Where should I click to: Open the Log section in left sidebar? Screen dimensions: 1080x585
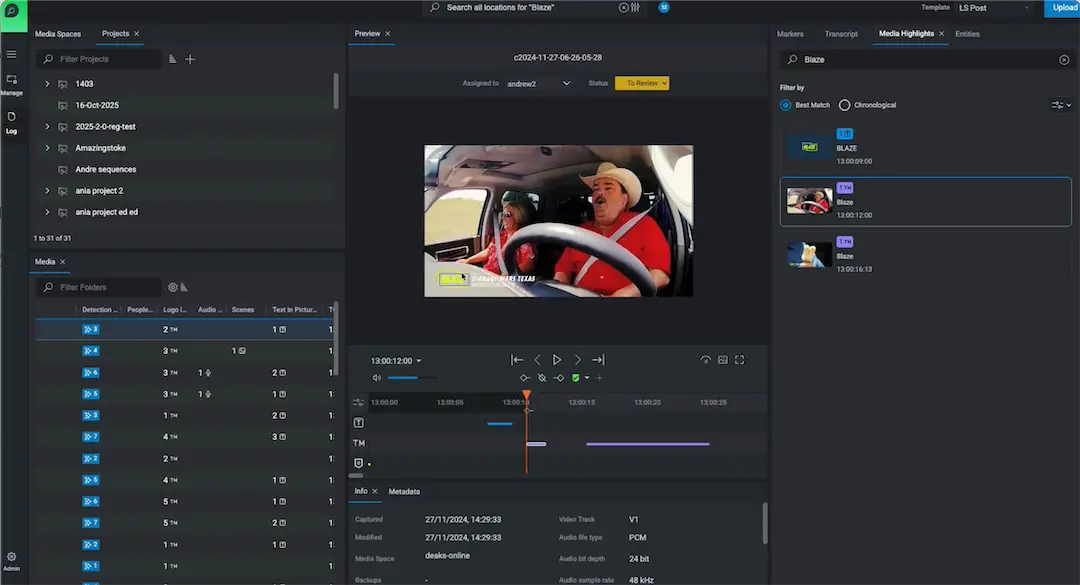[12, 121]
